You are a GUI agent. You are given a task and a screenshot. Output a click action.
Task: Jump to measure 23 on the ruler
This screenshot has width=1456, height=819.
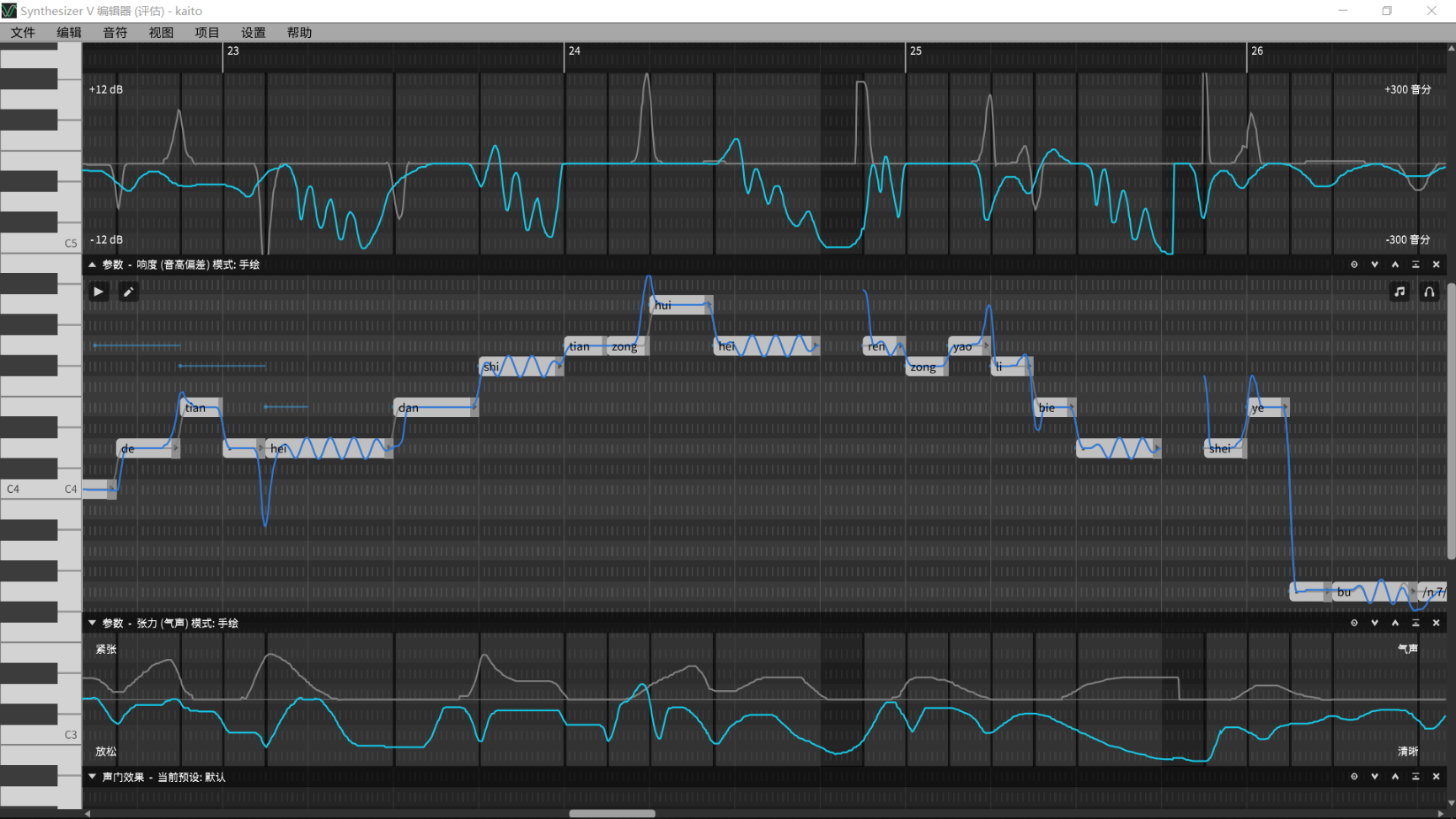[233, 51]
